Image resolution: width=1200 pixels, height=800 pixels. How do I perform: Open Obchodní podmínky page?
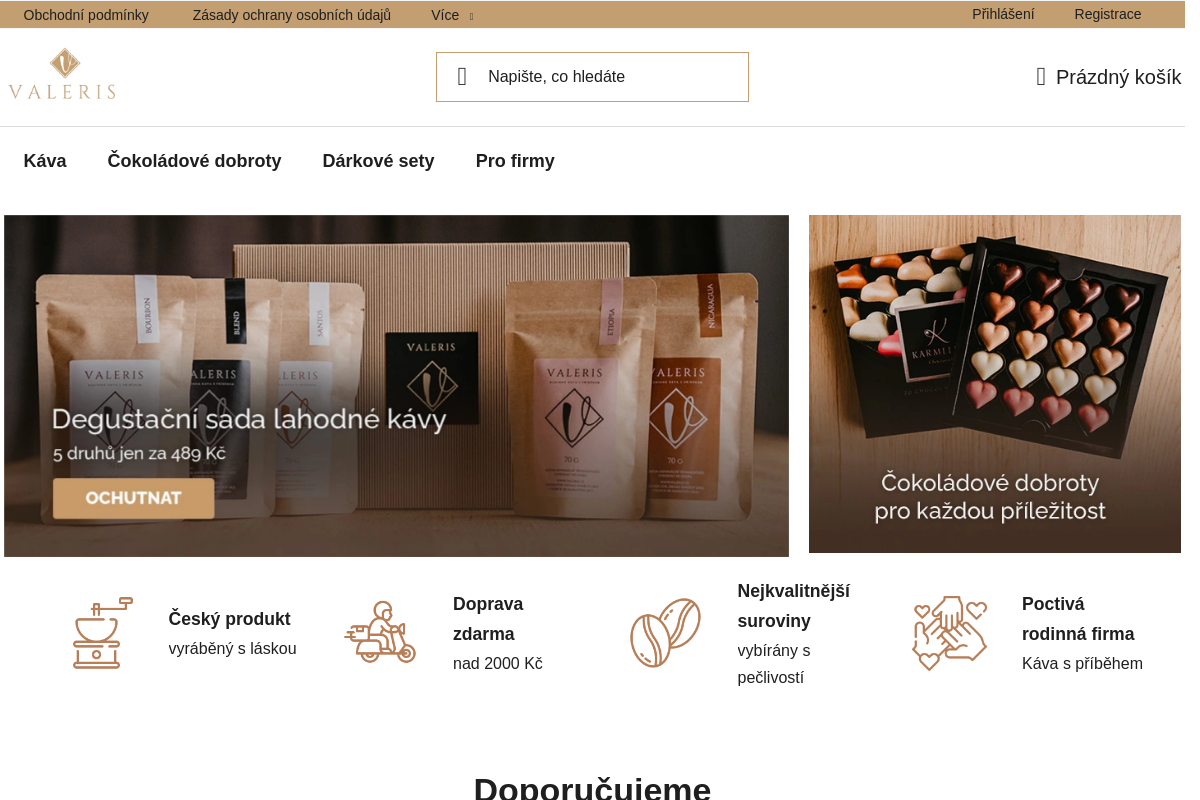click(86, 15)
